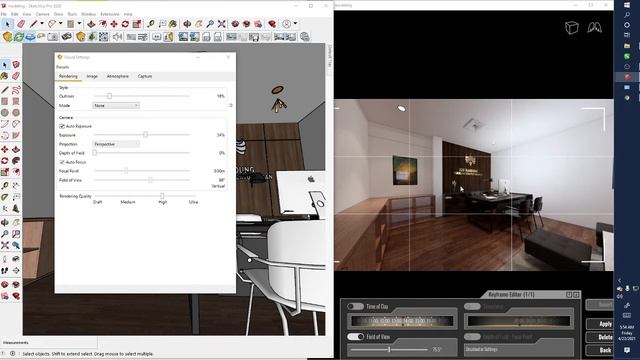Open the Projection dropdown showing Perspective
Screen dimensions: 640x360
click(116, 144)
